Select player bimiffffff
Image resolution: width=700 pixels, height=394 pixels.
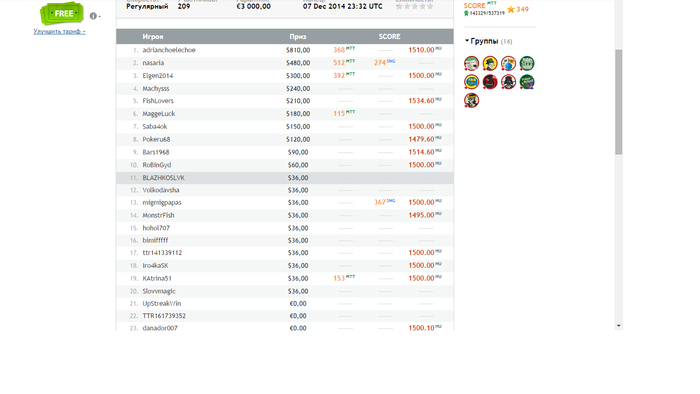click(x=155, y=241)
